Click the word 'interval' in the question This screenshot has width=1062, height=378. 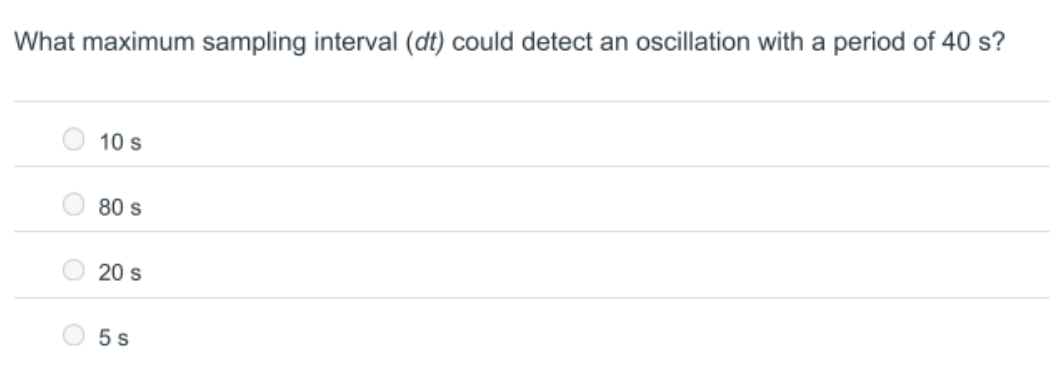pyautogui.click(x=356, y=42)
